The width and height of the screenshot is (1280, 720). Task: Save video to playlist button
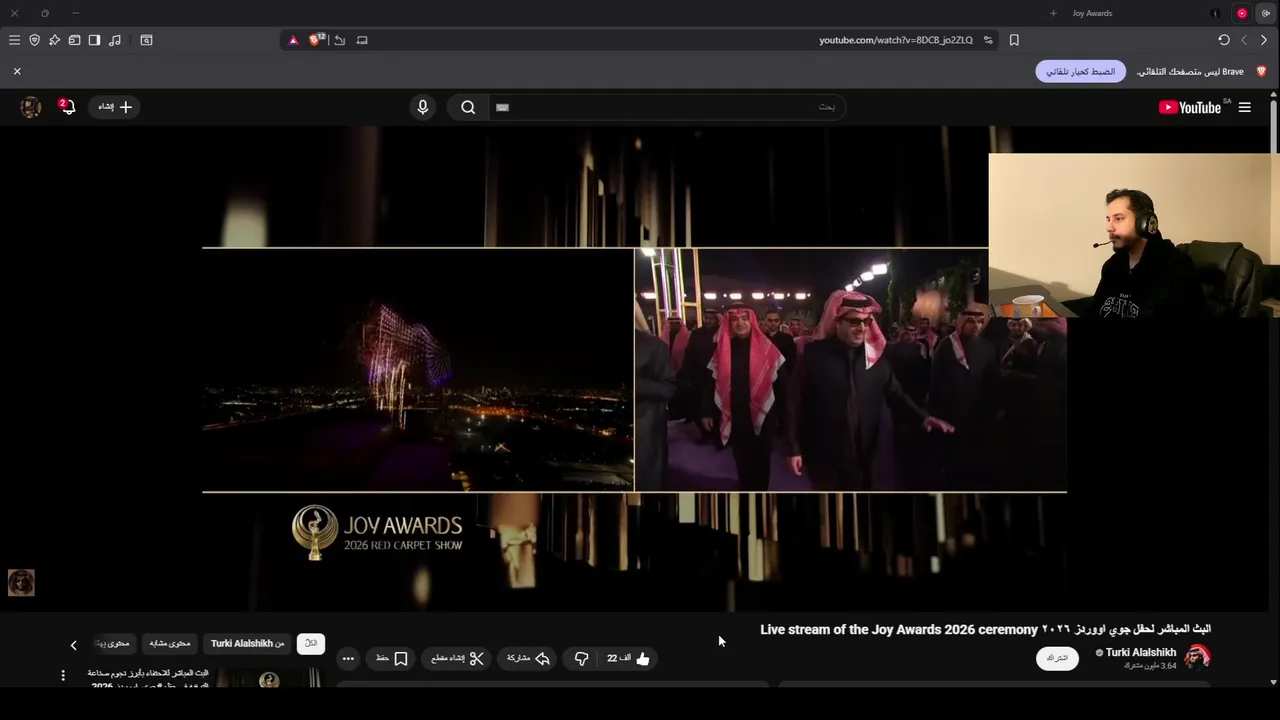[x=391, y=658]
